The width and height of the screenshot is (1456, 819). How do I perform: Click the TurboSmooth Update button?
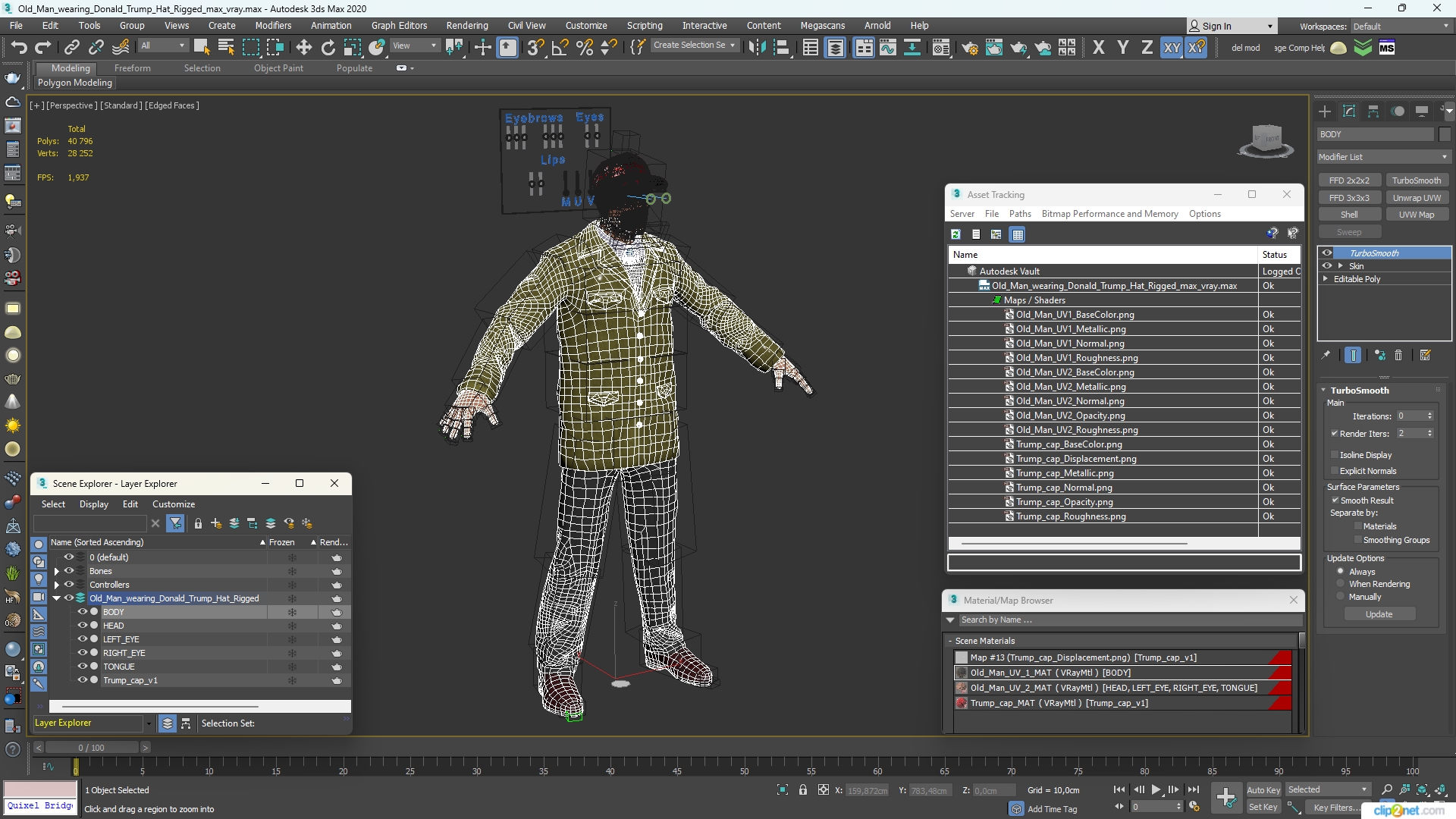pyautogui.click(x=1379, y=614)
